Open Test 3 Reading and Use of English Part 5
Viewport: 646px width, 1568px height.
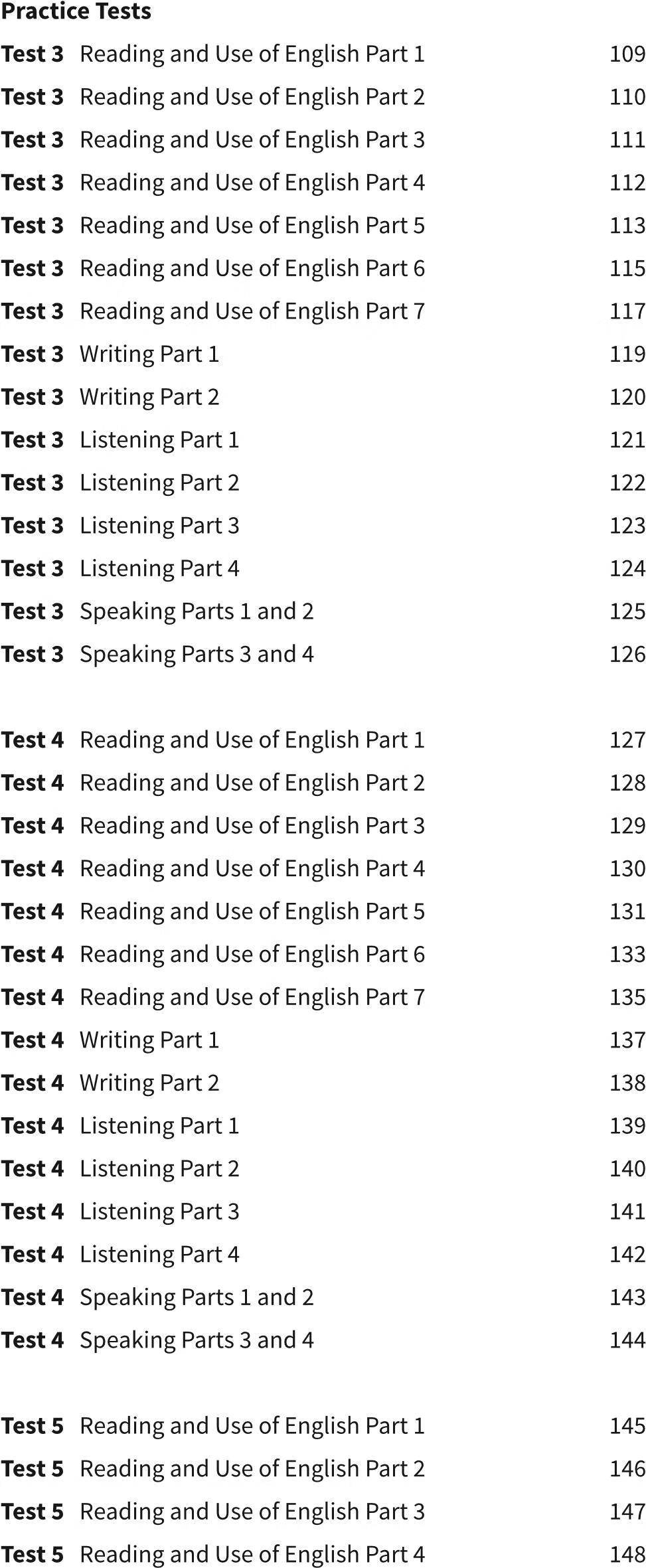[252, 225]
